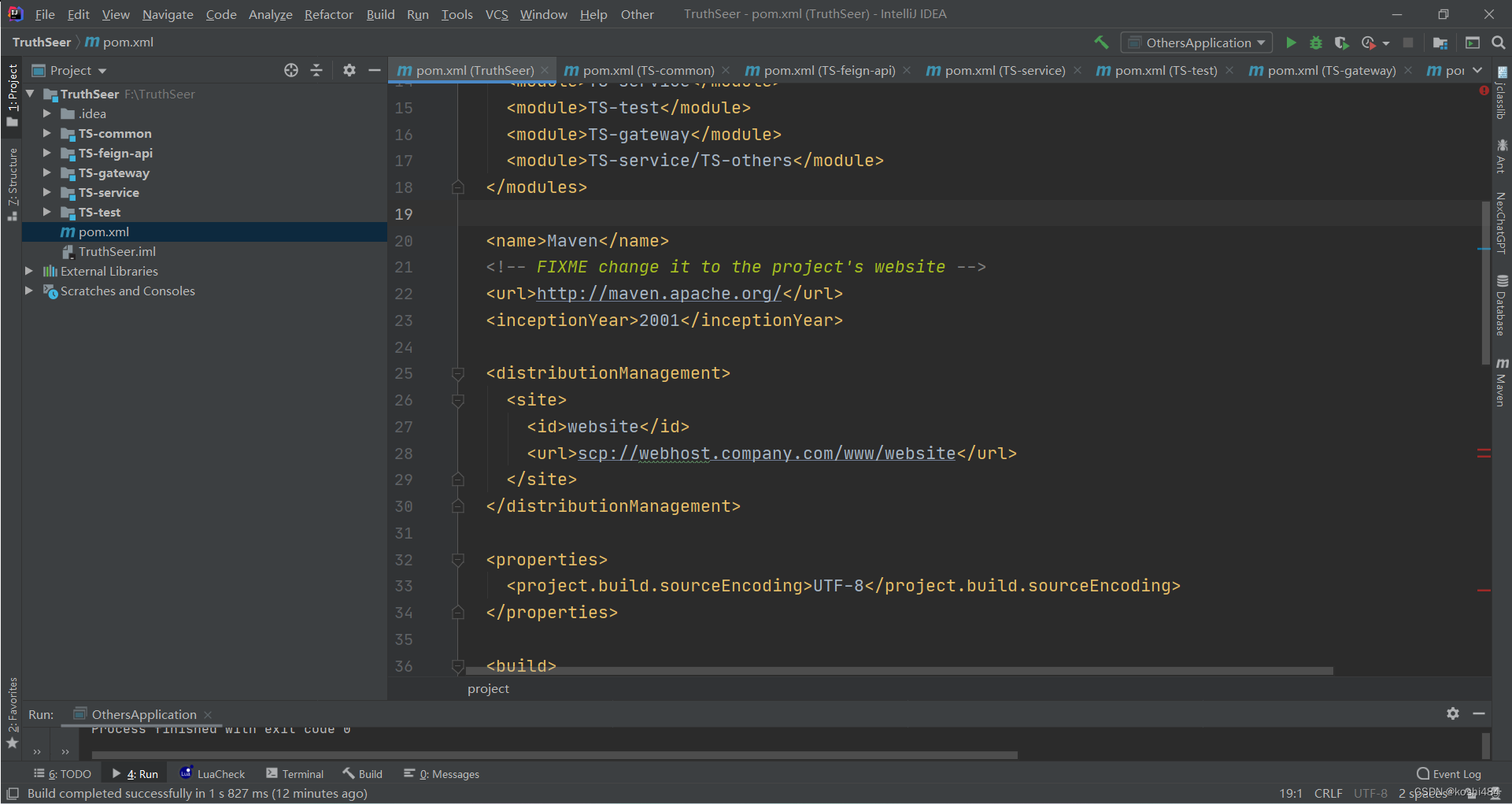
Task: Open the Ant tool window
Action: (1502, 156)
